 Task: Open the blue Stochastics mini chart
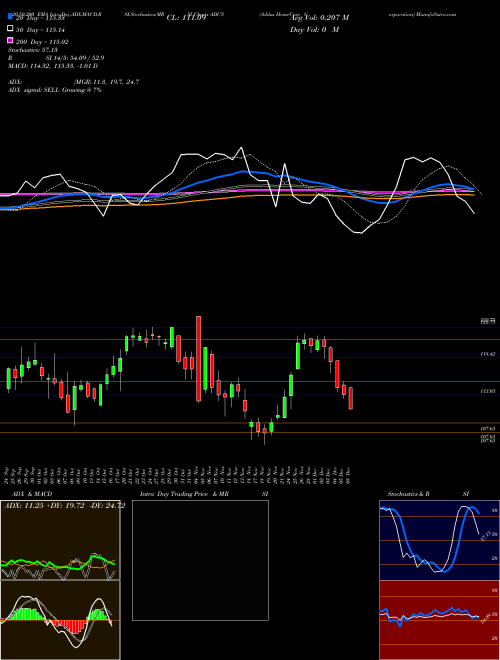(439, 540)
